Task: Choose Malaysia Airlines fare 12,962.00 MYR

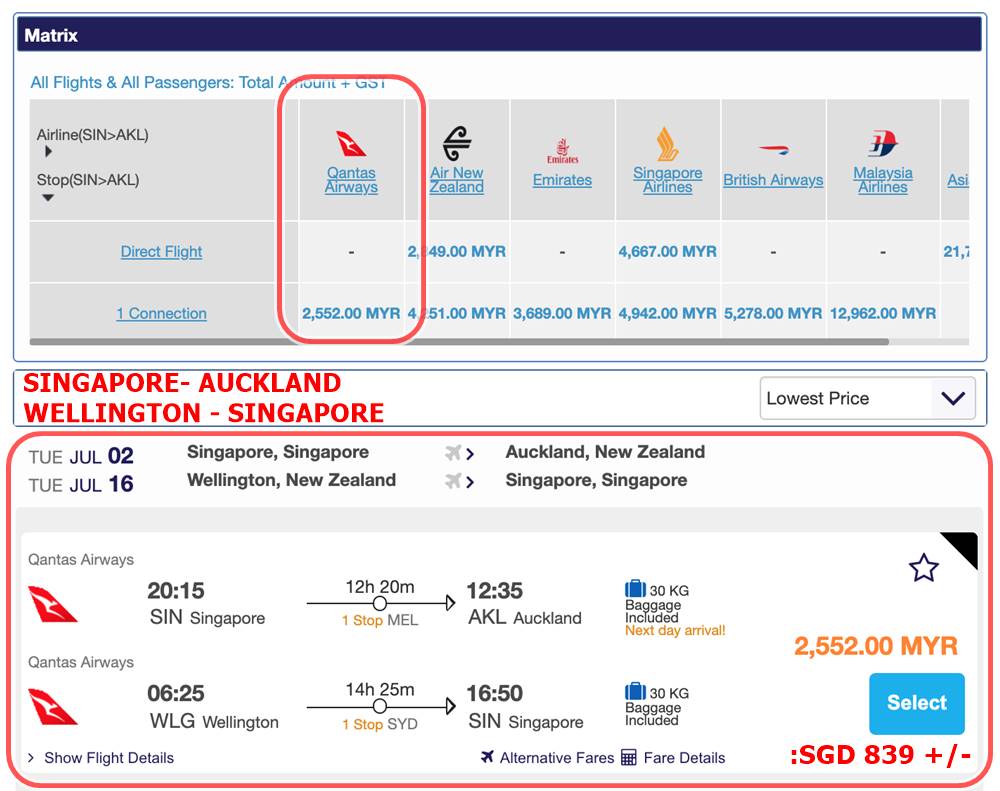Action: point(883,314)
